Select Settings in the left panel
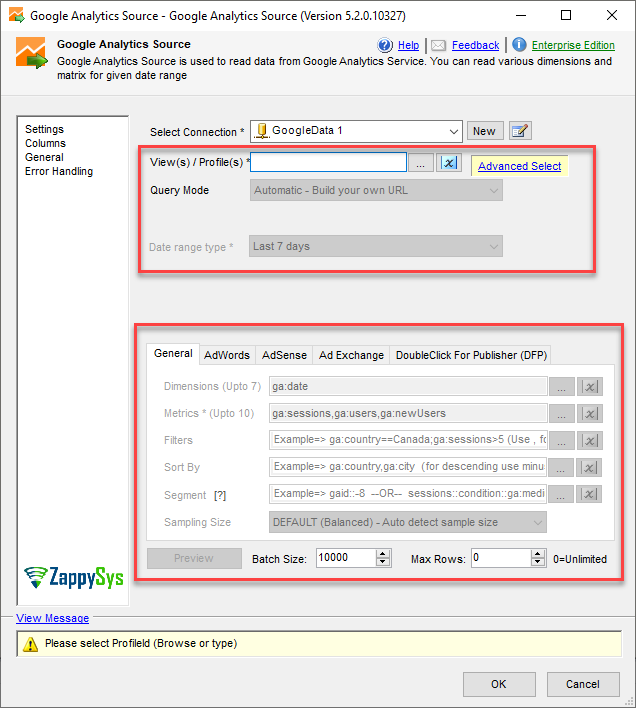 tap(44, 129)
